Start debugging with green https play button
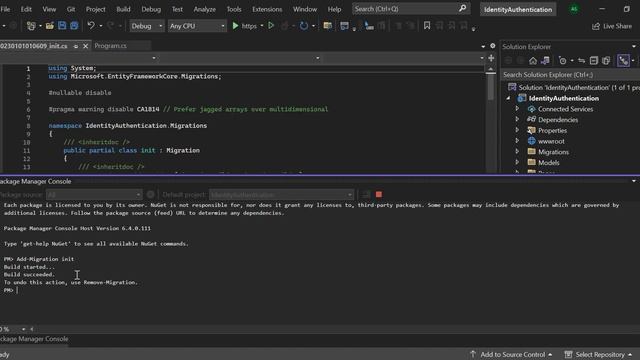The height and width of the screenshot is (360, 640). (236, 26)
